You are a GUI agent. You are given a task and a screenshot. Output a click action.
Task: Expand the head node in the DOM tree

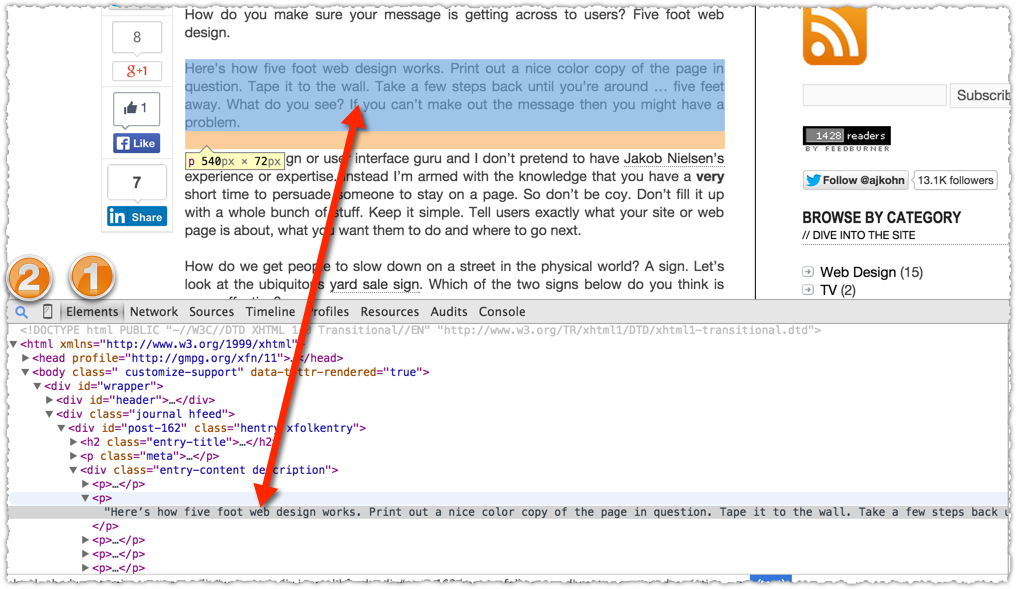25,357
